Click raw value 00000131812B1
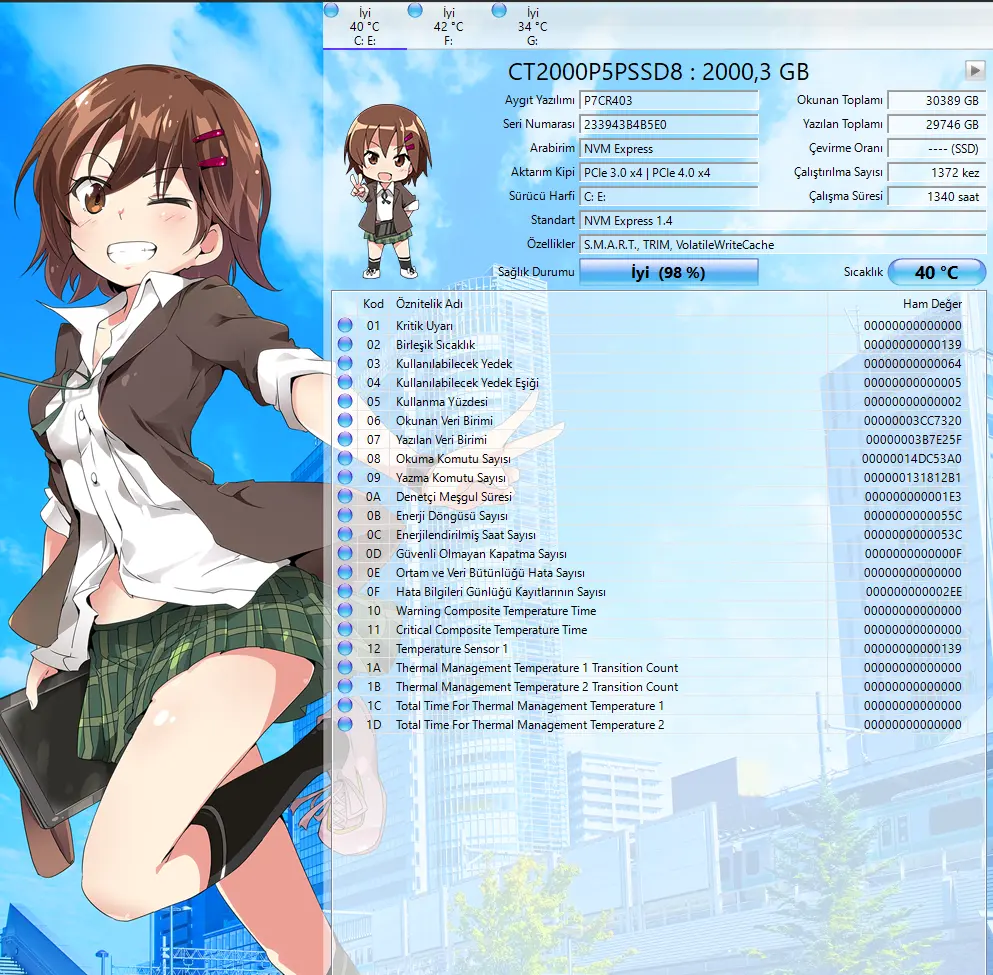Image resolution: width=993 pixels, height=975 pixels. click(912, 477)
